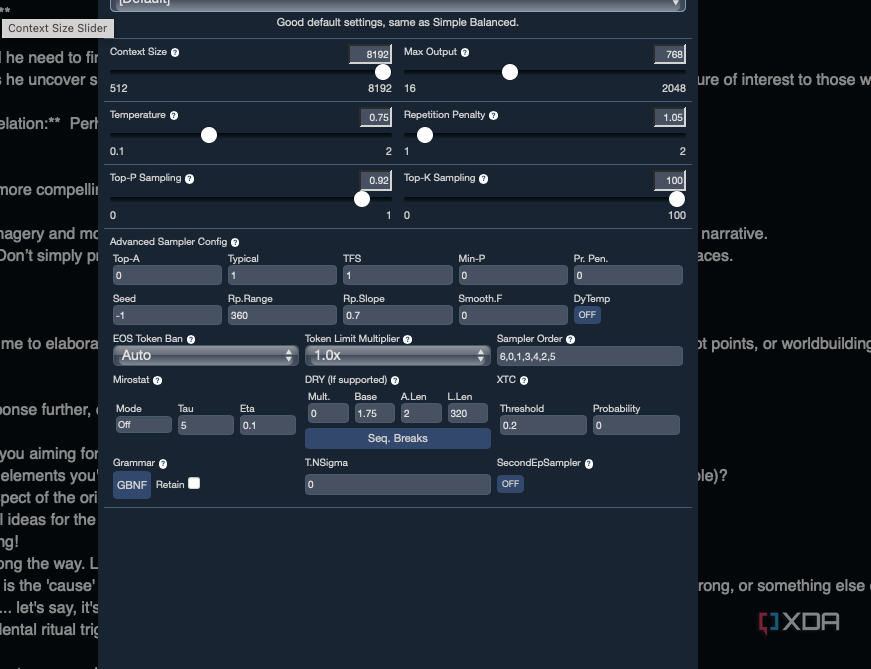This screenshot has width=871, height=669.
Task: Click the Advanced Sampler Config help icon
Action: click(x=235, y=242)
